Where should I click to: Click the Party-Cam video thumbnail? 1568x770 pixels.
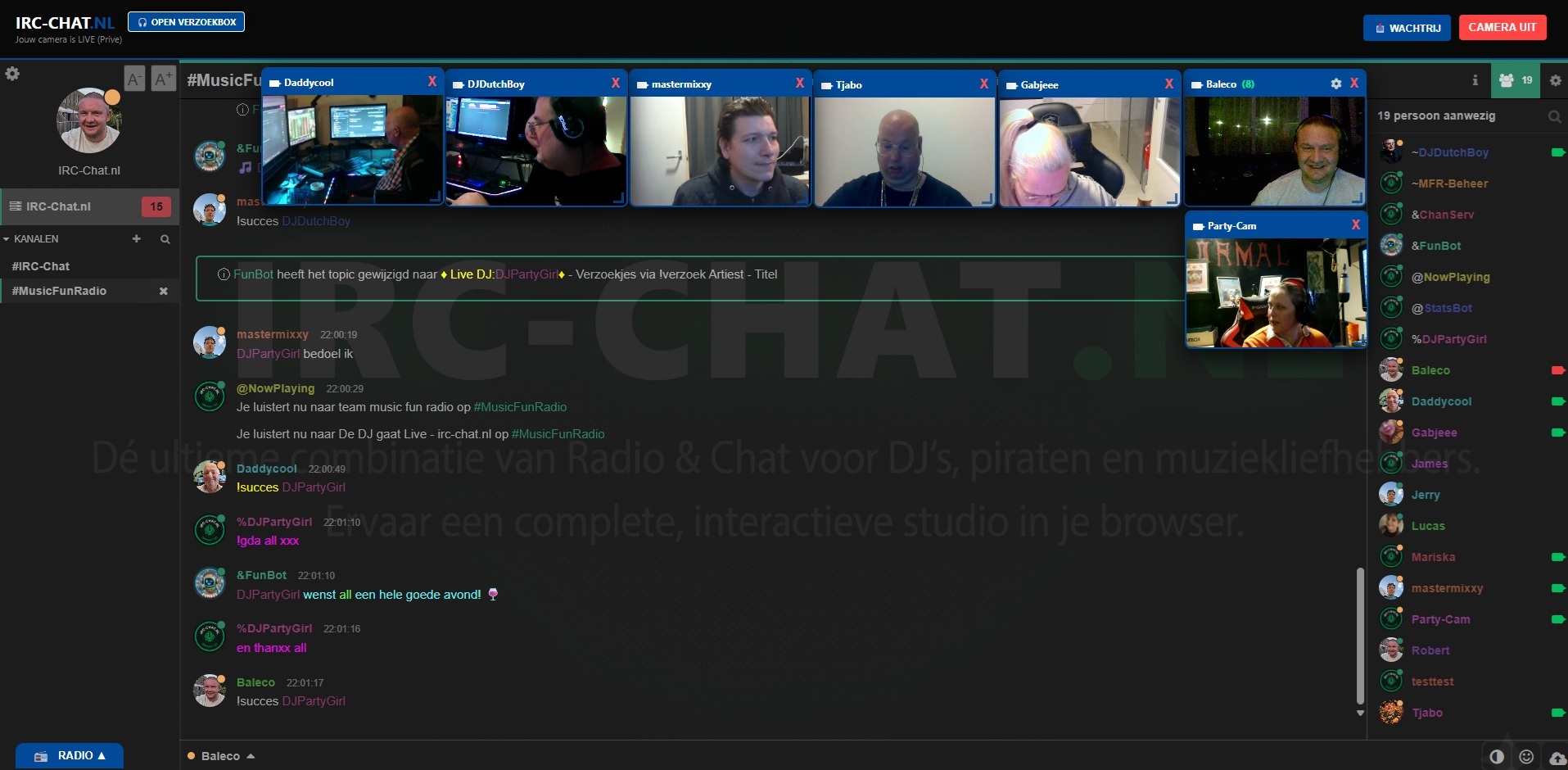(x=1276, y=295)
